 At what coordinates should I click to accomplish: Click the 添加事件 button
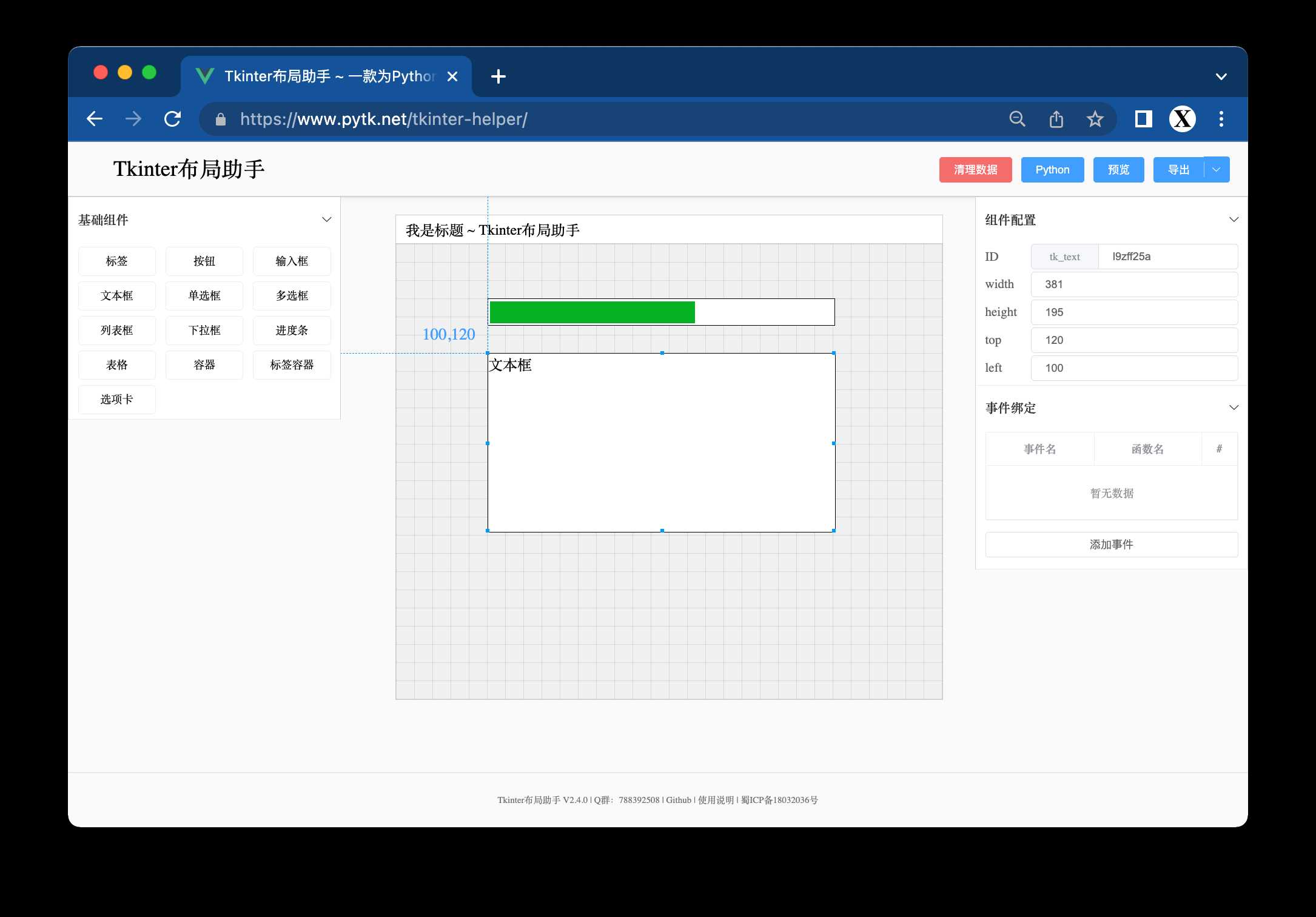click(1112, 545)
